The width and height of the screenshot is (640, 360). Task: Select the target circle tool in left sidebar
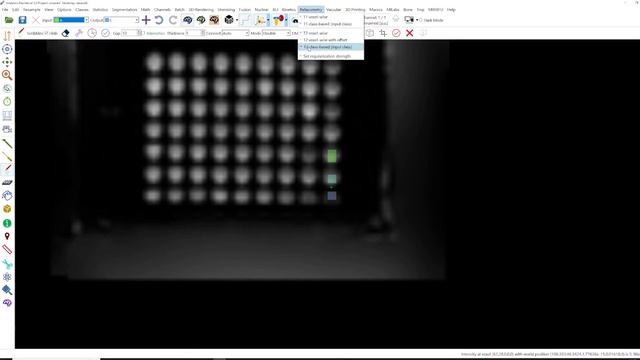7,49
